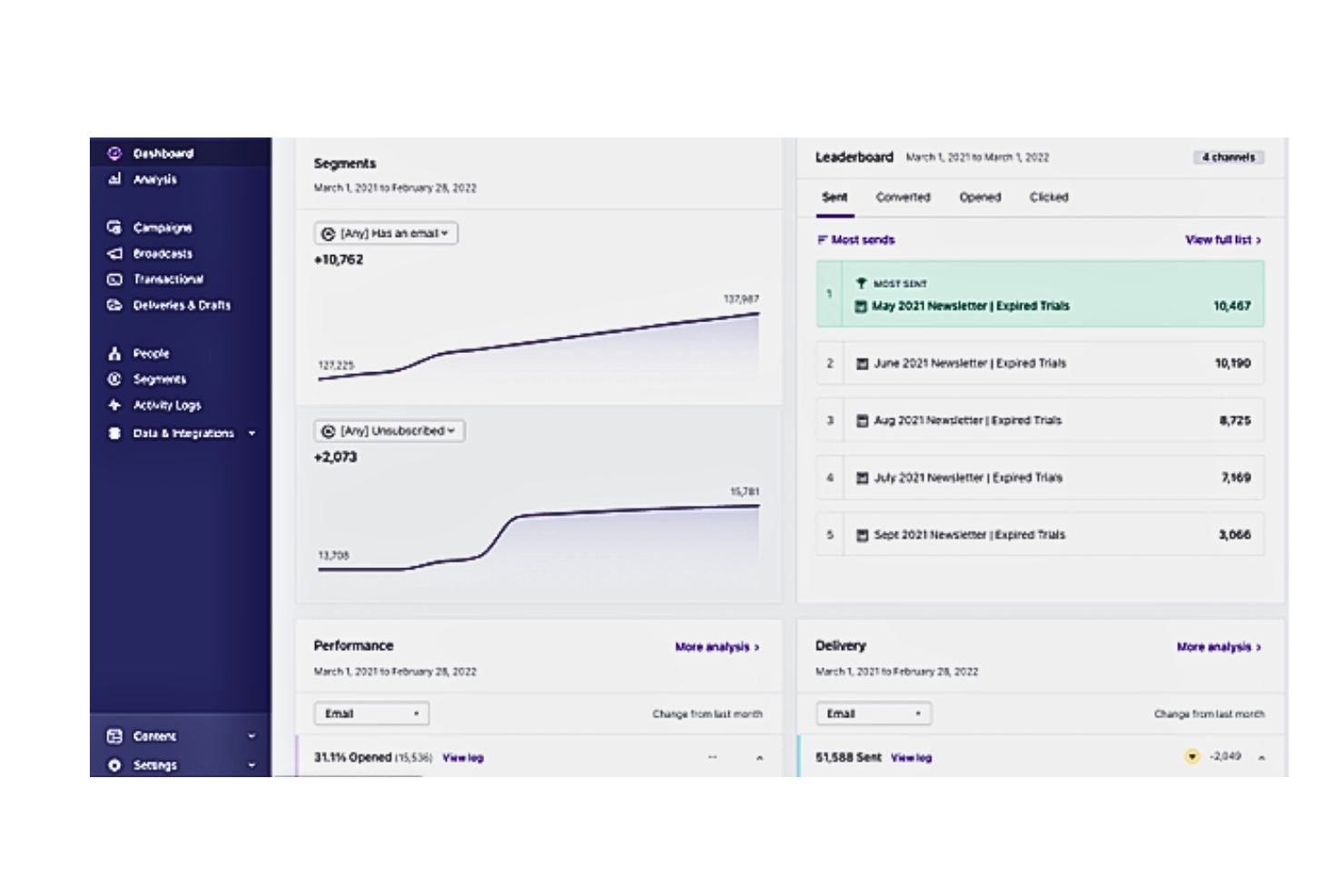
Task: Click View full list in the Leaderboard
Action: pyautogui.click(x=1220, y=240)
